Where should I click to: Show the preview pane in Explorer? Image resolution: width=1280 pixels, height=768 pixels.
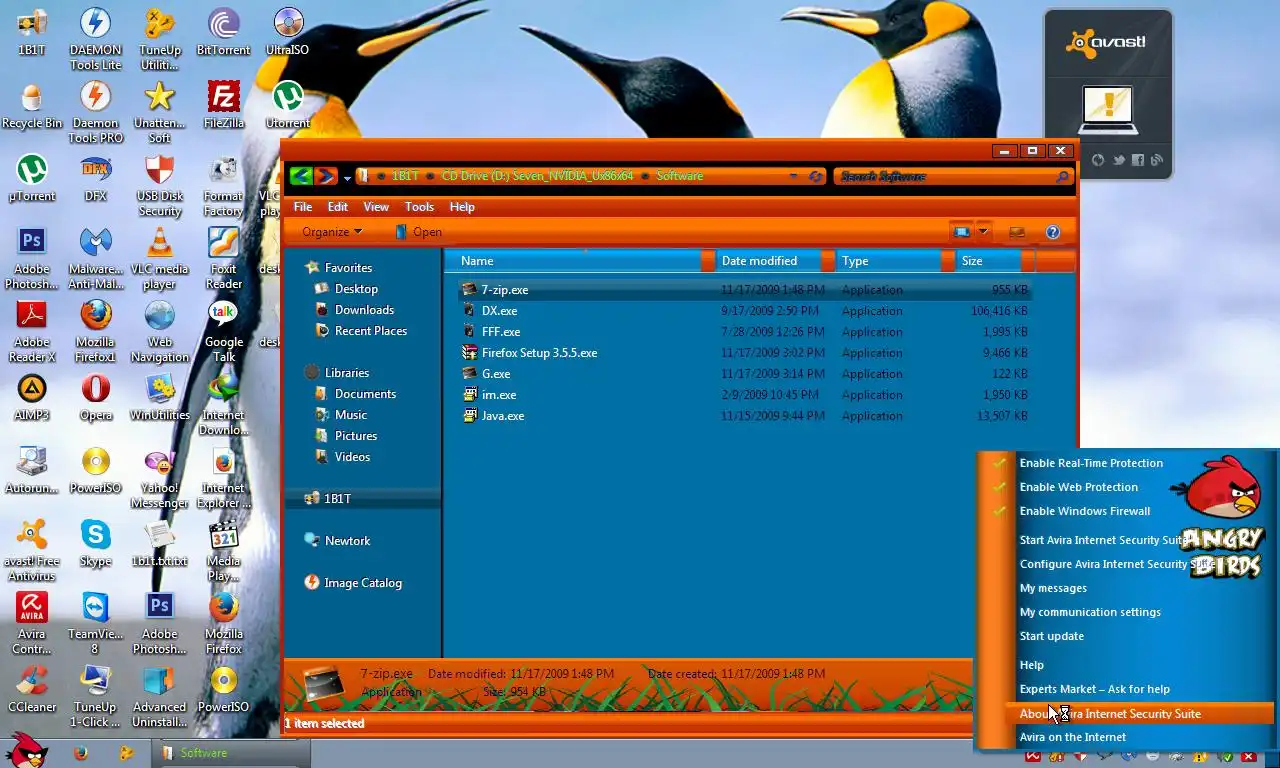click(1017, 232)
